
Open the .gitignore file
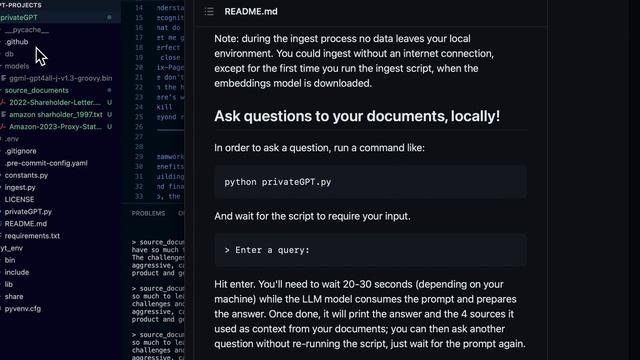click(20, 151)
